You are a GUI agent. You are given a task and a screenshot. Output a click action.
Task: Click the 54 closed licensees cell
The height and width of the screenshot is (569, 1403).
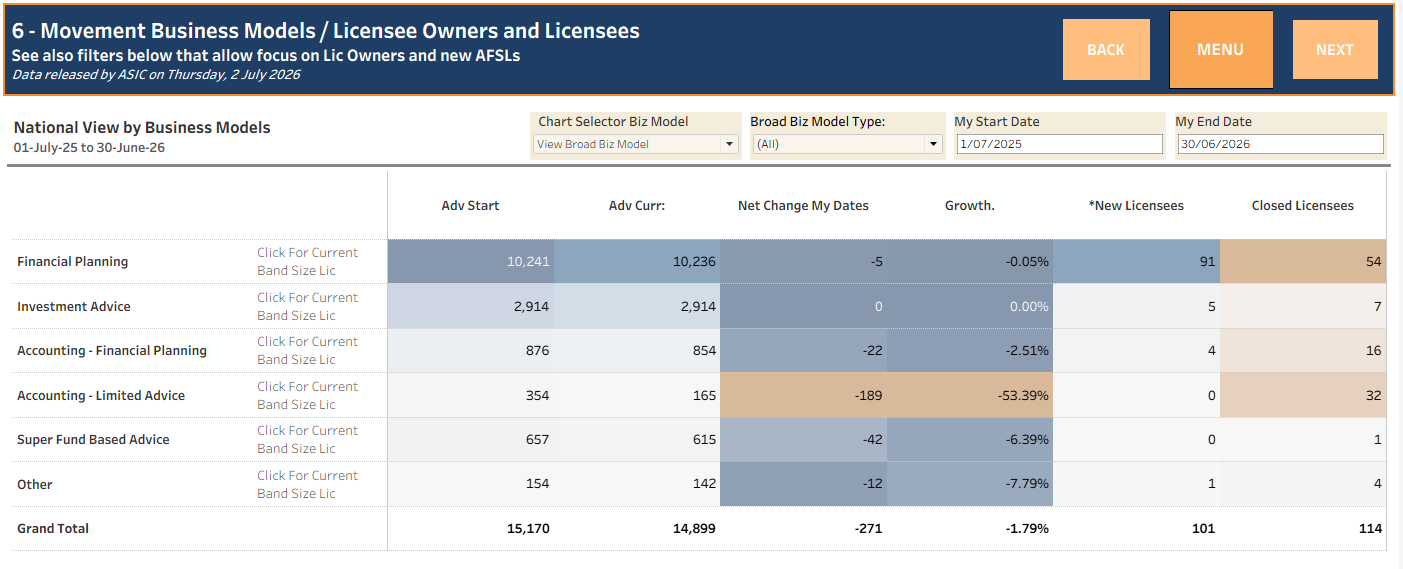tap(1303, 261)
